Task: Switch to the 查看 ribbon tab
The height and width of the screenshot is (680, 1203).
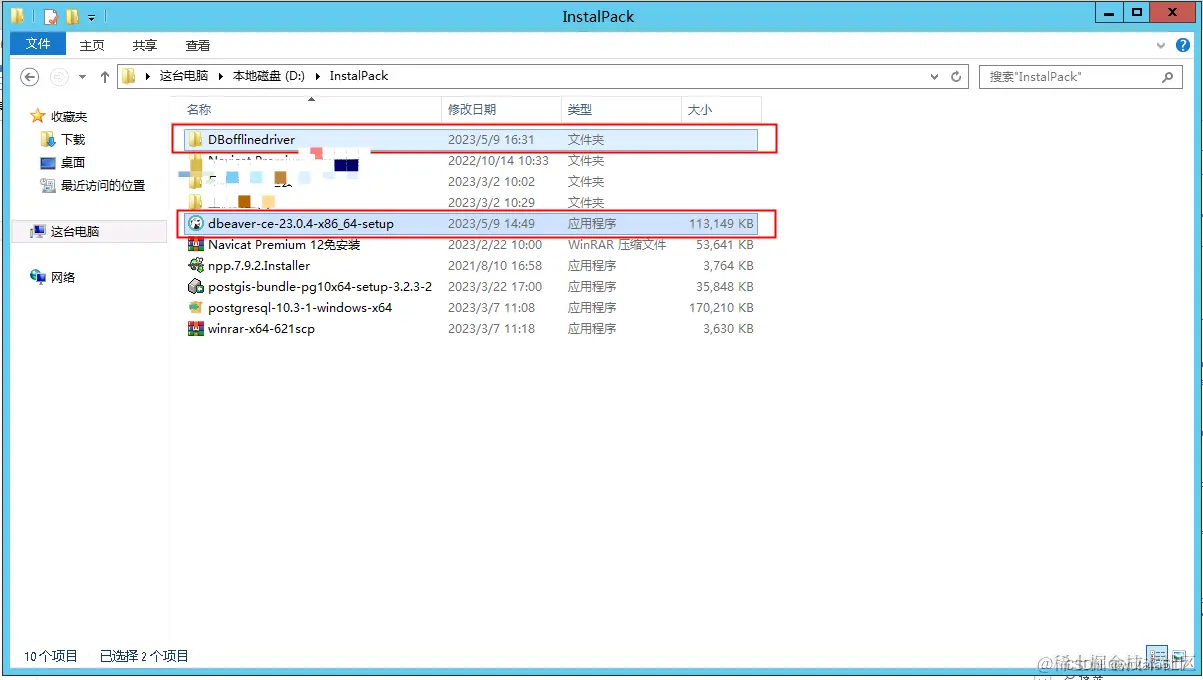Action: click(x=198, y=45)
